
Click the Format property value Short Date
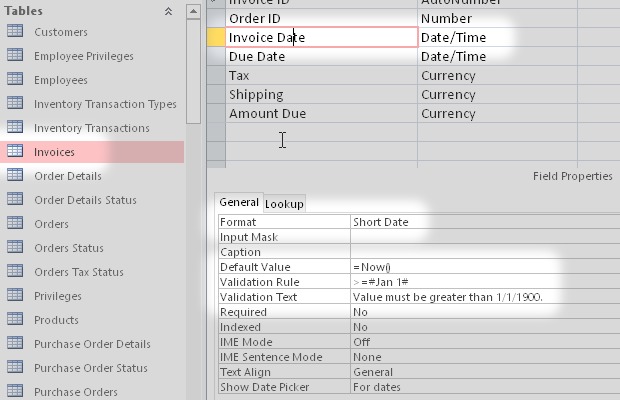[380, 222]
